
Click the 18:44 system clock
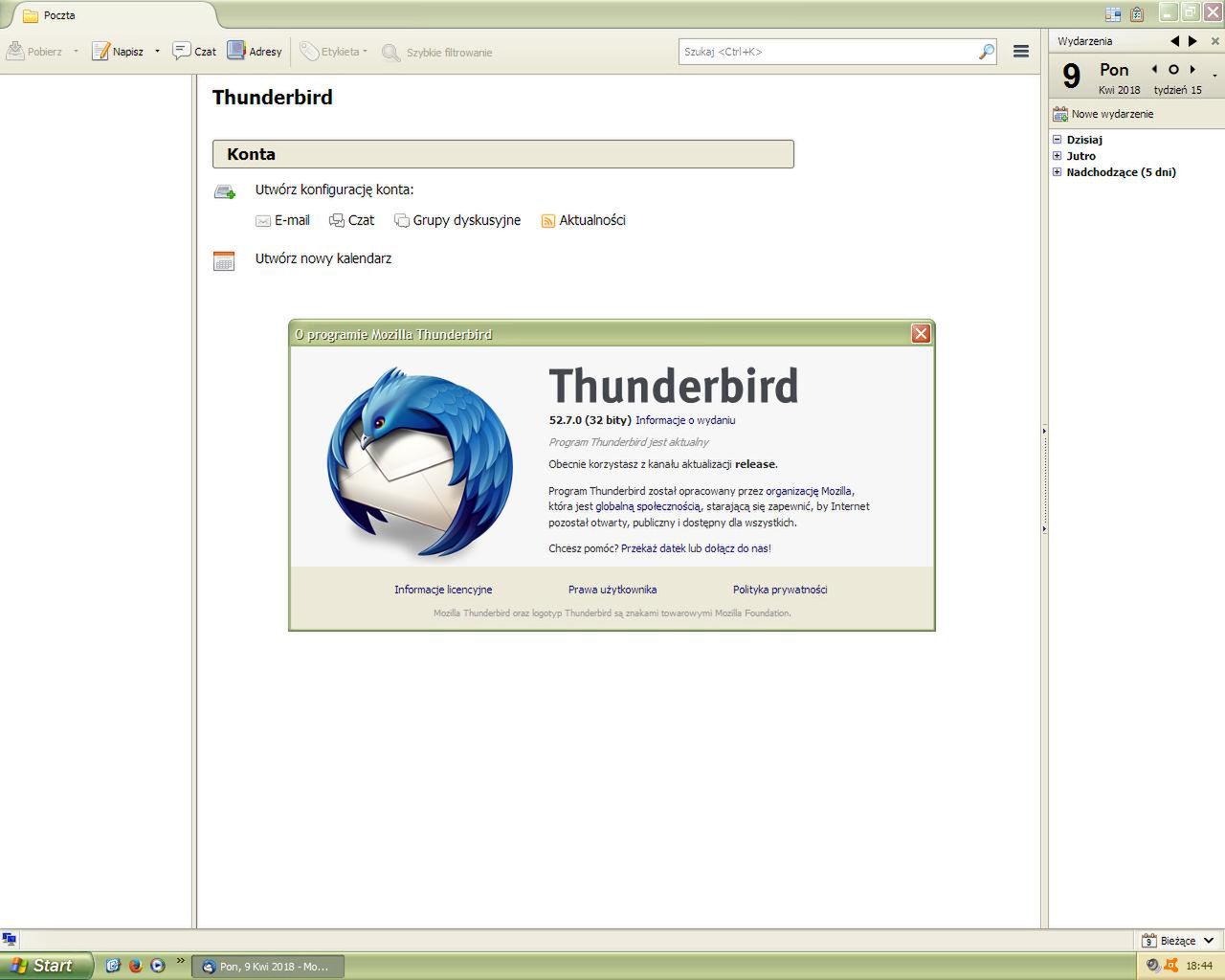tap(1199, 967)
